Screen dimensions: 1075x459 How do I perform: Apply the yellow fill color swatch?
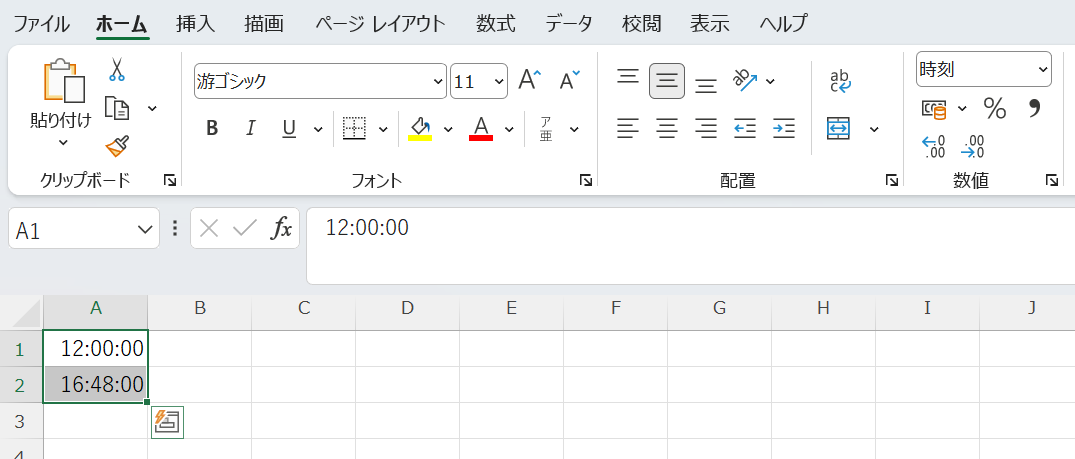419,129
